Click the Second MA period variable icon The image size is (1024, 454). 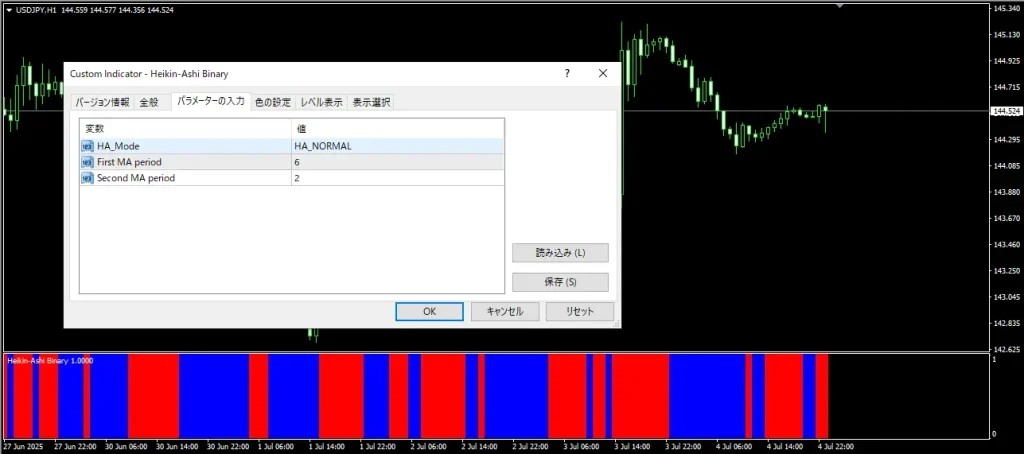87,178
